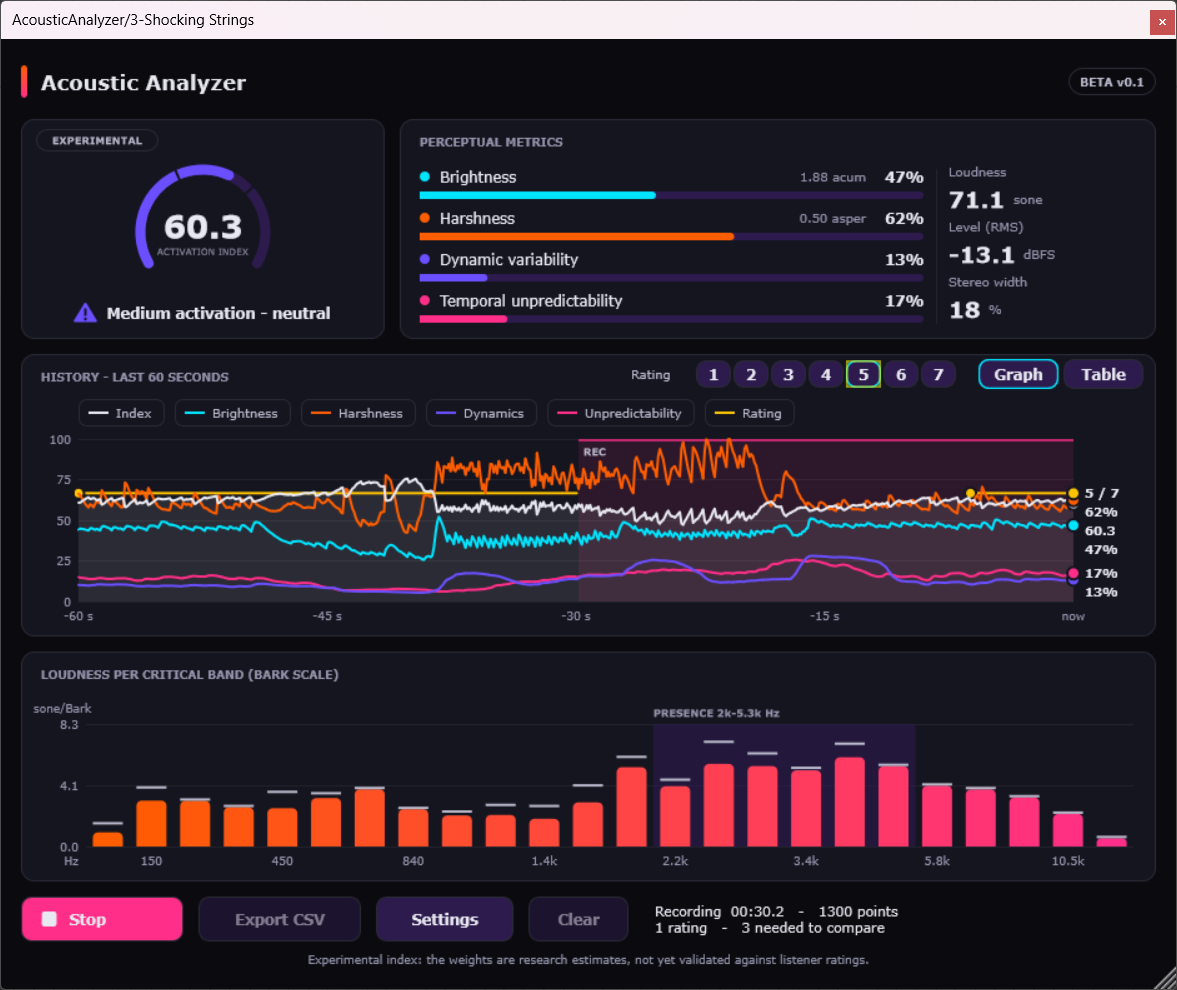
Task: Click the Harshness progress bar
Action: [671, 237]
